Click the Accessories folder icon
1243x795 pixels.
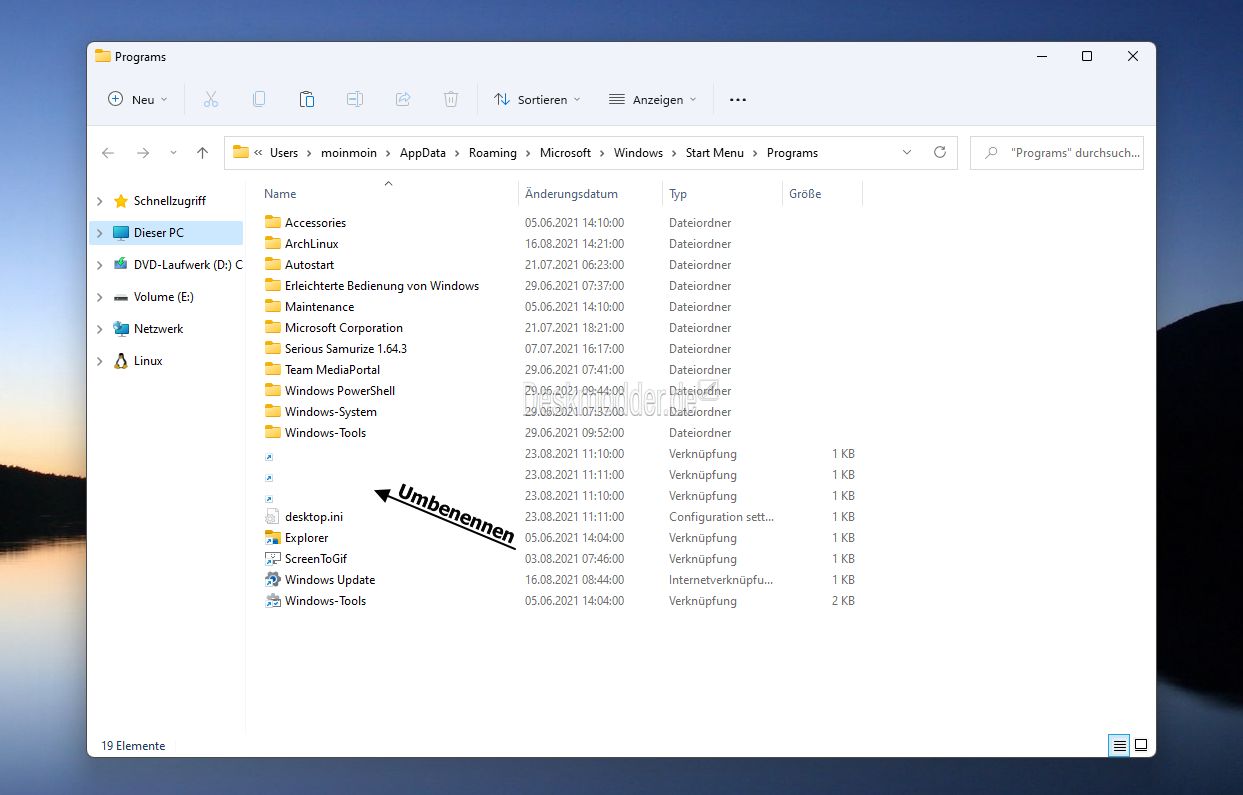[x=273, y=222]
